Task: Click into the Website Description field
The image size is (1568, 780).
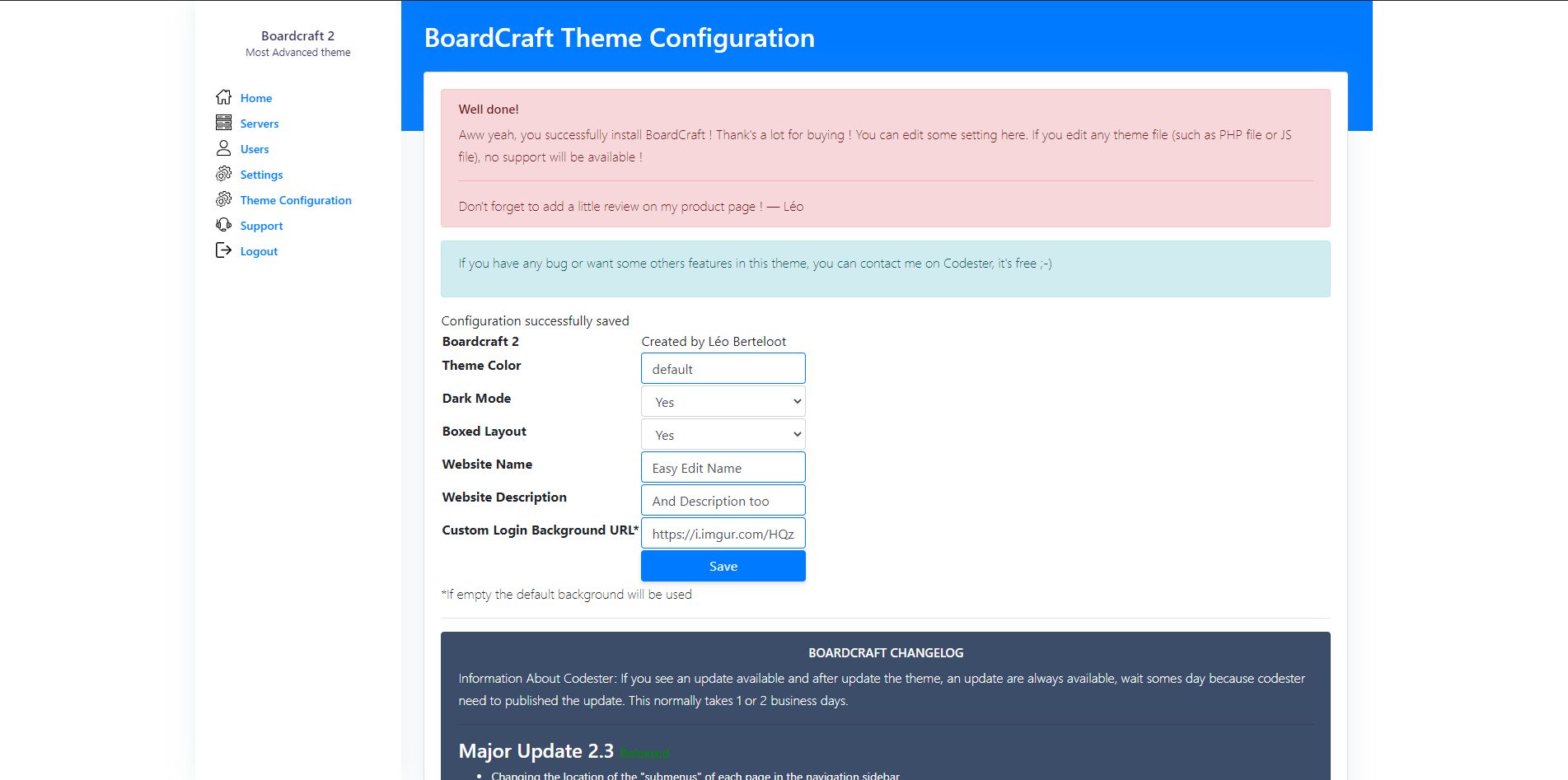Action: [x=723, y=501]
